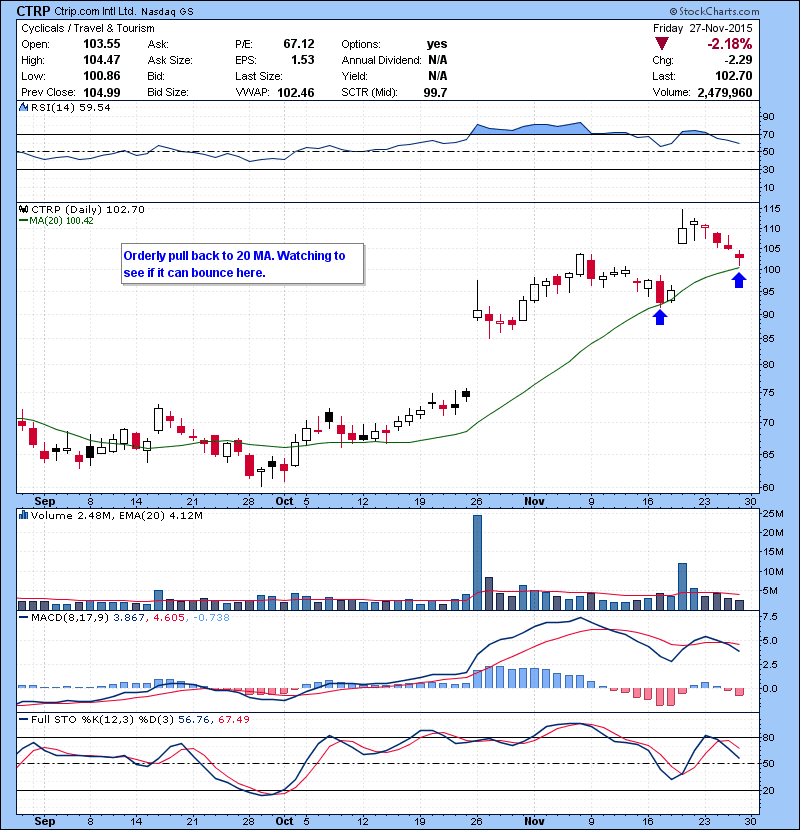Click the Last Size label
800x830 pixels.
(259, 76)
